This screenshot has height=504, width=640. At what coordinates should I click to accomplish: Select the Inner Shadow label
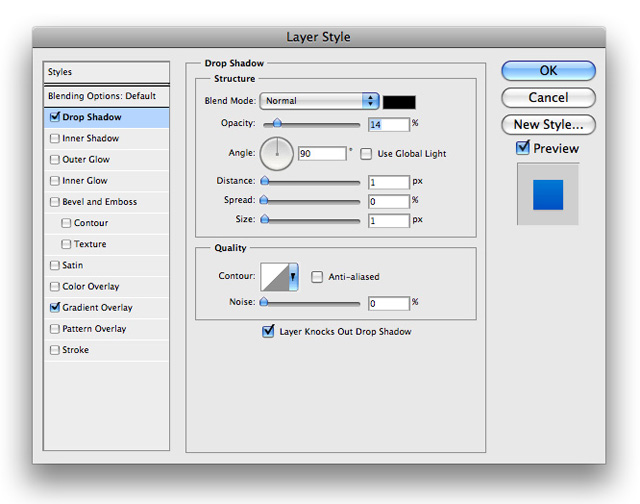coord(90,138)
